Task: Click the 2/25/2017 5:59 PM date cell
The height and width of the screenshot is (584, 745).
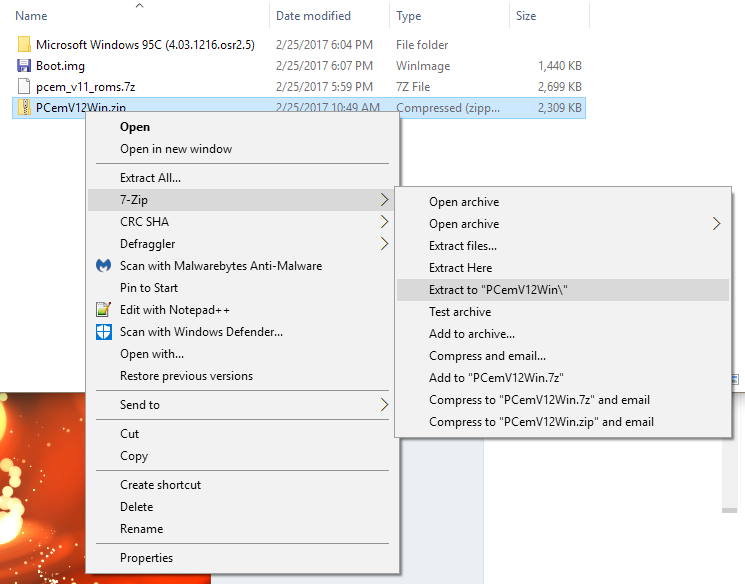Action: coord(325,86)
